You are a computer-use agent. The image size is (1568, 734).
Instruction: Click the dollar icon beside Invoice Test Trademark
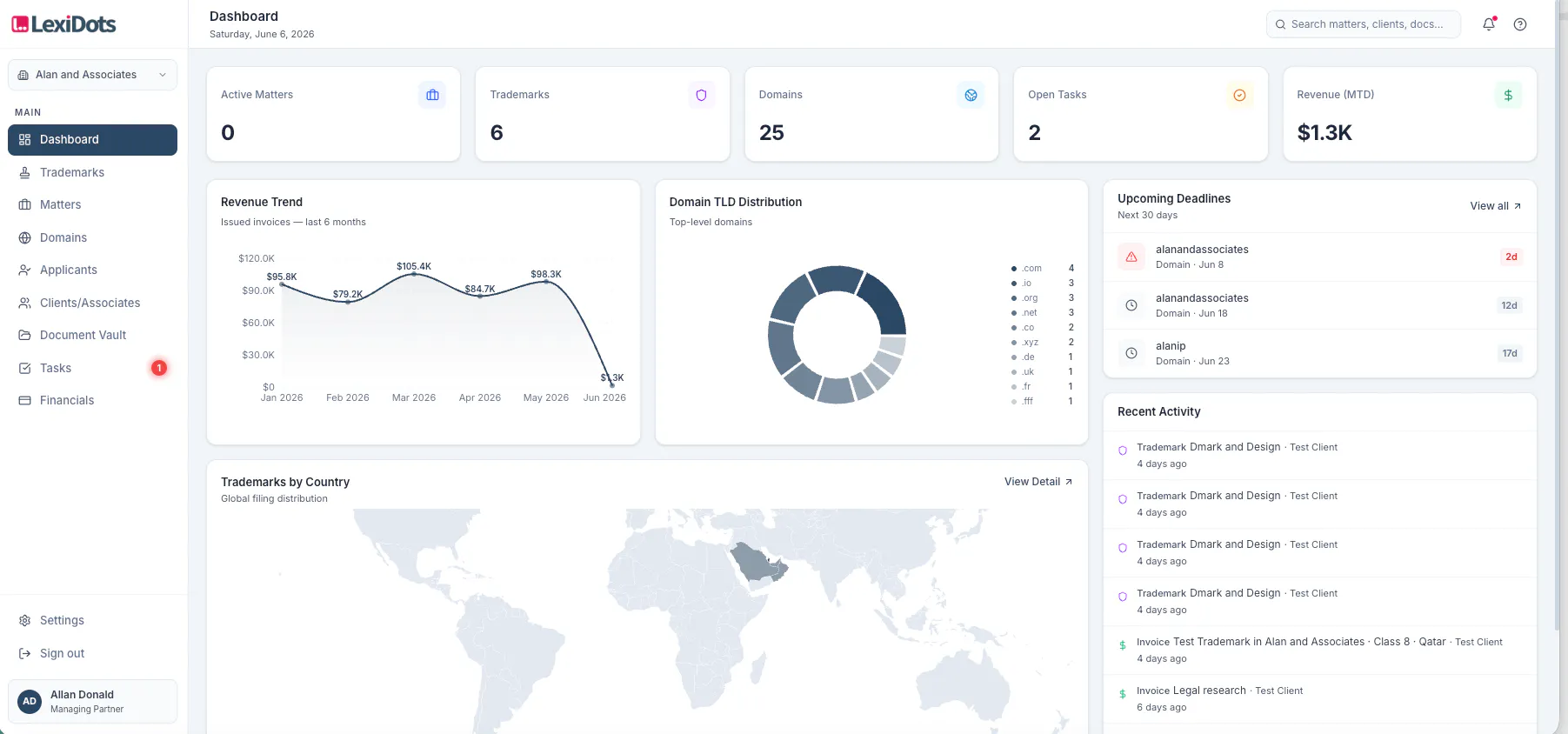[1123, 645]
